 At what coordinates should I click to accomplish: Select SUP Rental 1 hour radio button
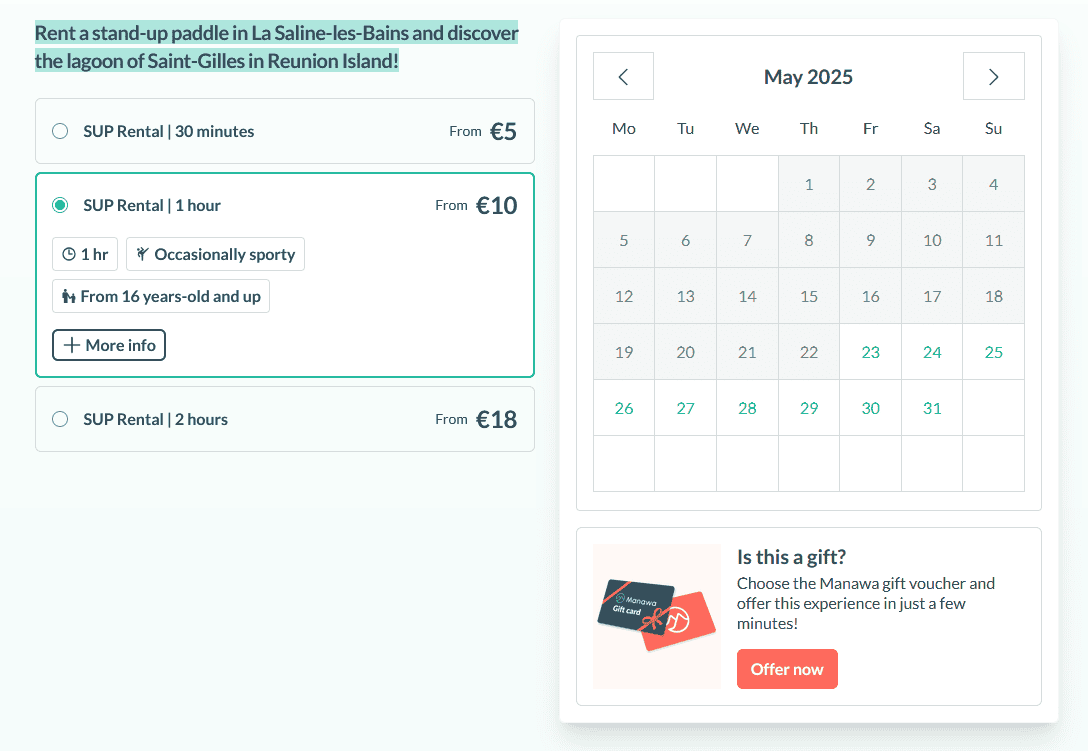[x=60, y=205]
